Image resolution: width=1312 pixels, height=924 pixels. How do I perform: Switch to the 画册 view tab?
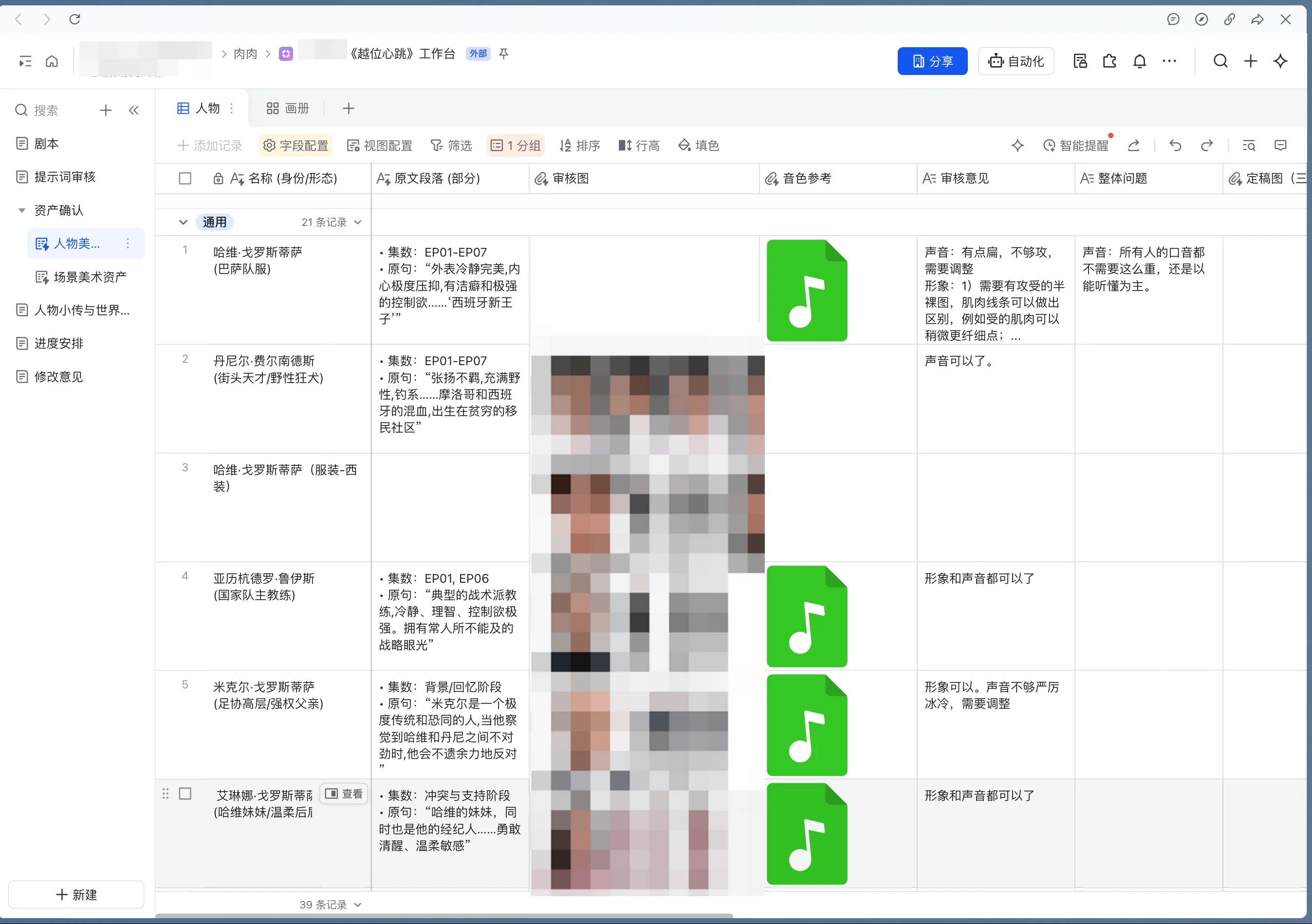pos(288,108)
